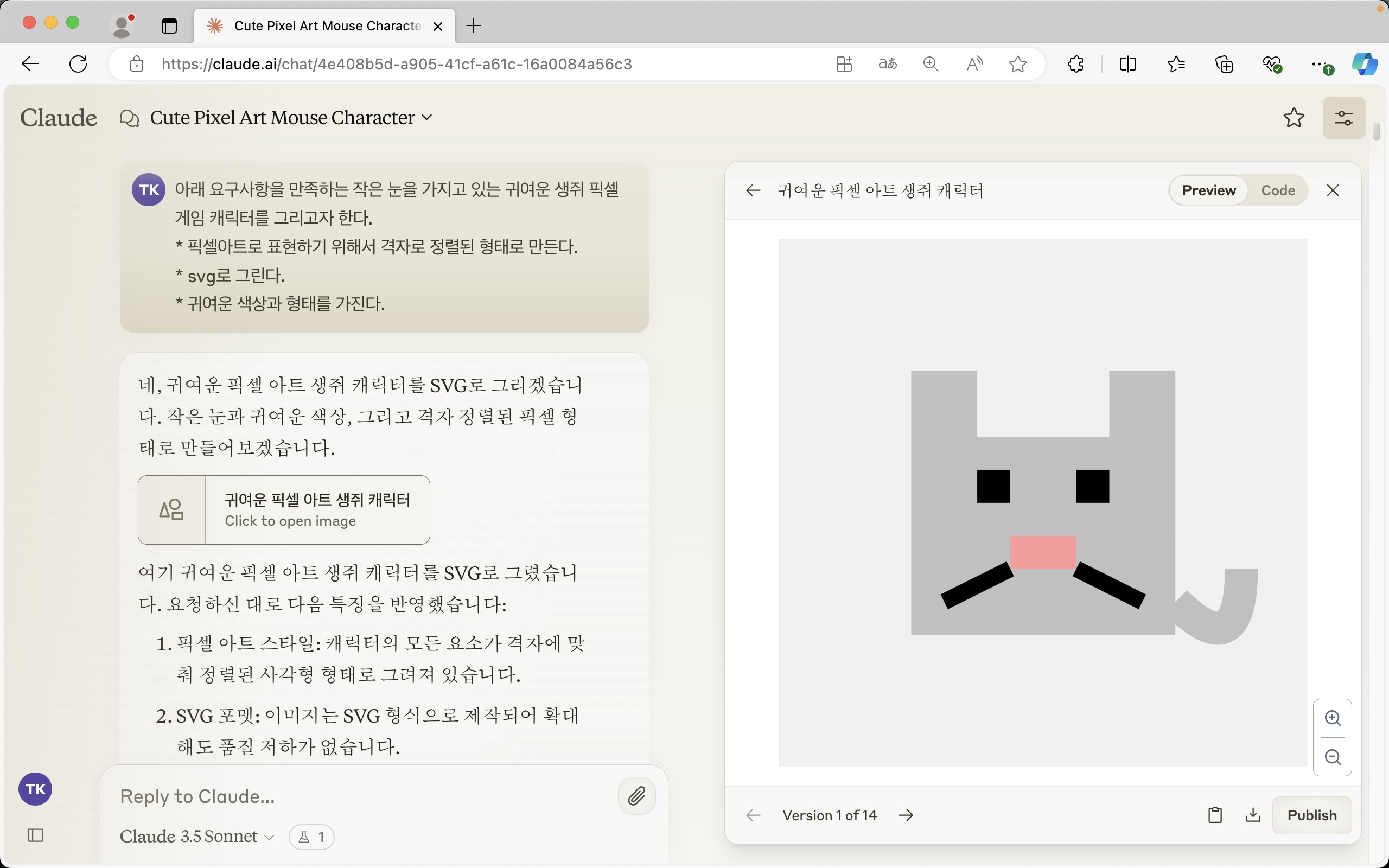1389x868 pixels.
Task: Click the pixel mouse SVG preview image
Action: (x=1042, y=502)
